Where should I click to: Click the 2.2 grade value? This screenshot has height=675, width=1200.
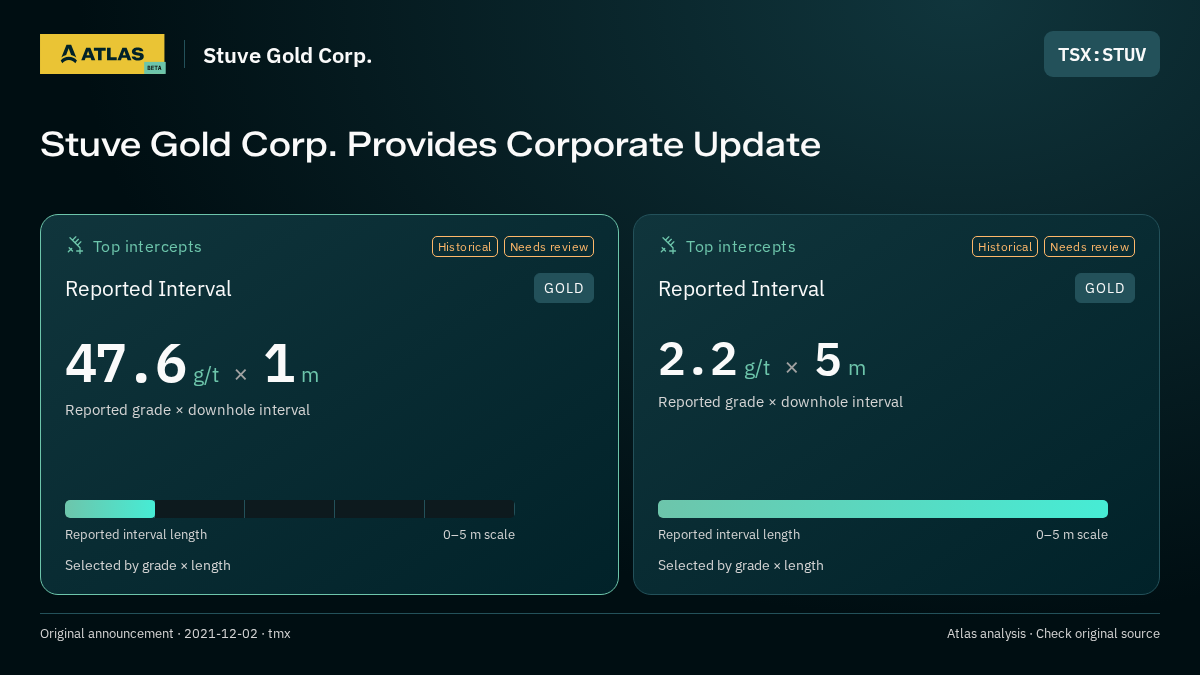point(698,360)
